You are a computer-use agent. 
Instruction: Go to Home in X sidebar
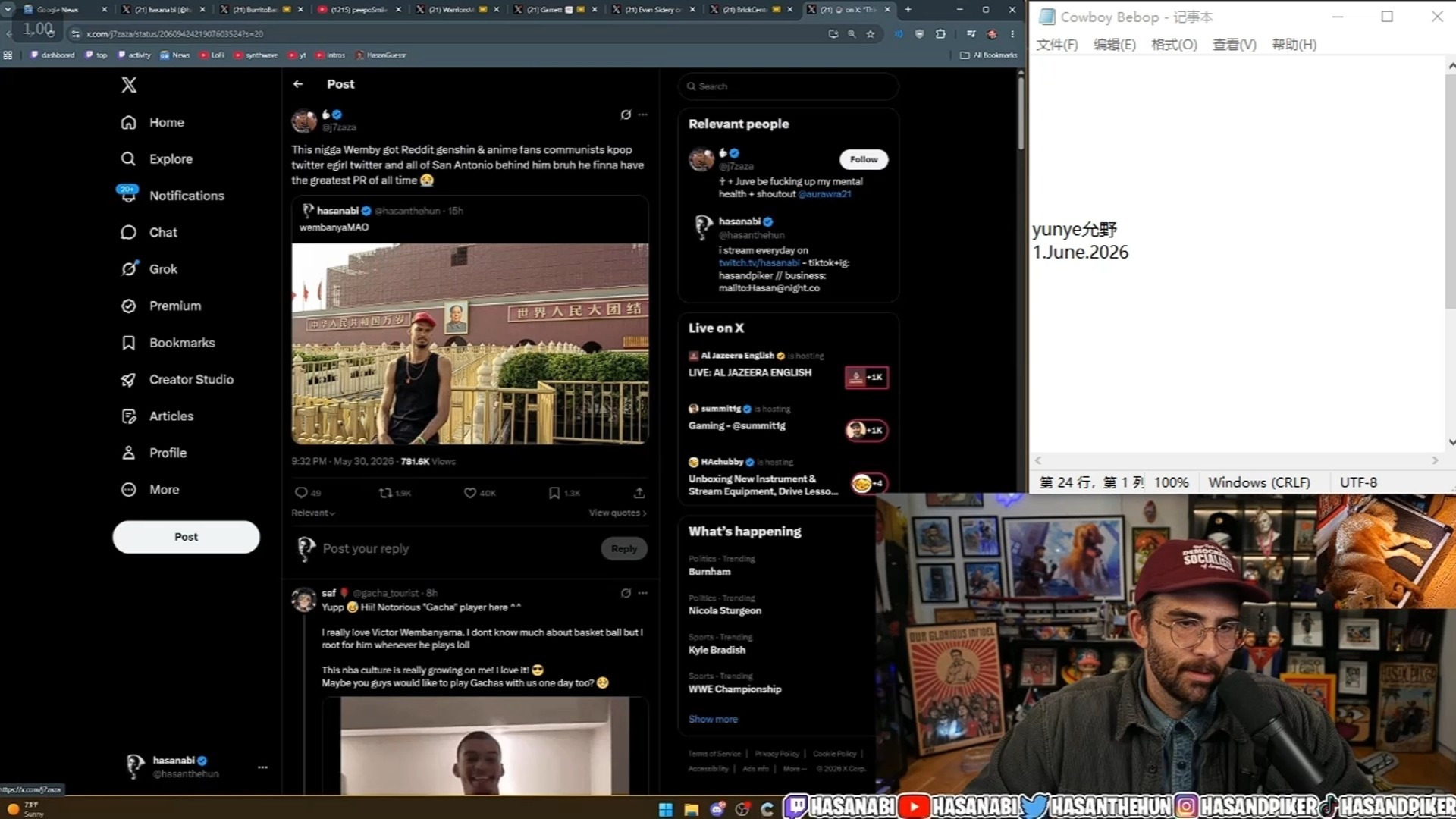pos(152,122)
